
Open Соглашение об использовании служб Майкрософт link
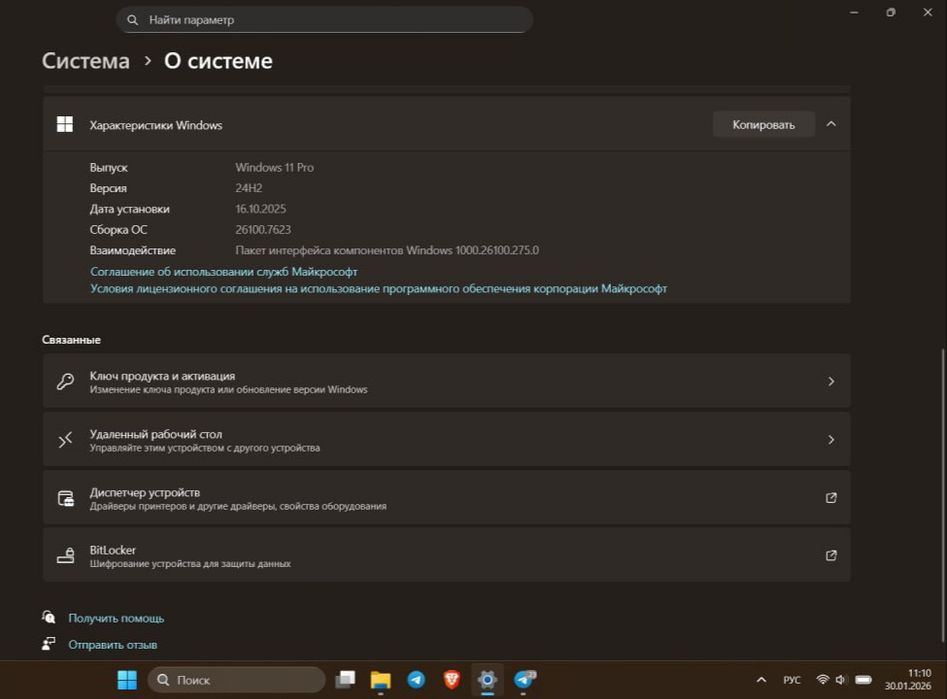tap(223, 272)
